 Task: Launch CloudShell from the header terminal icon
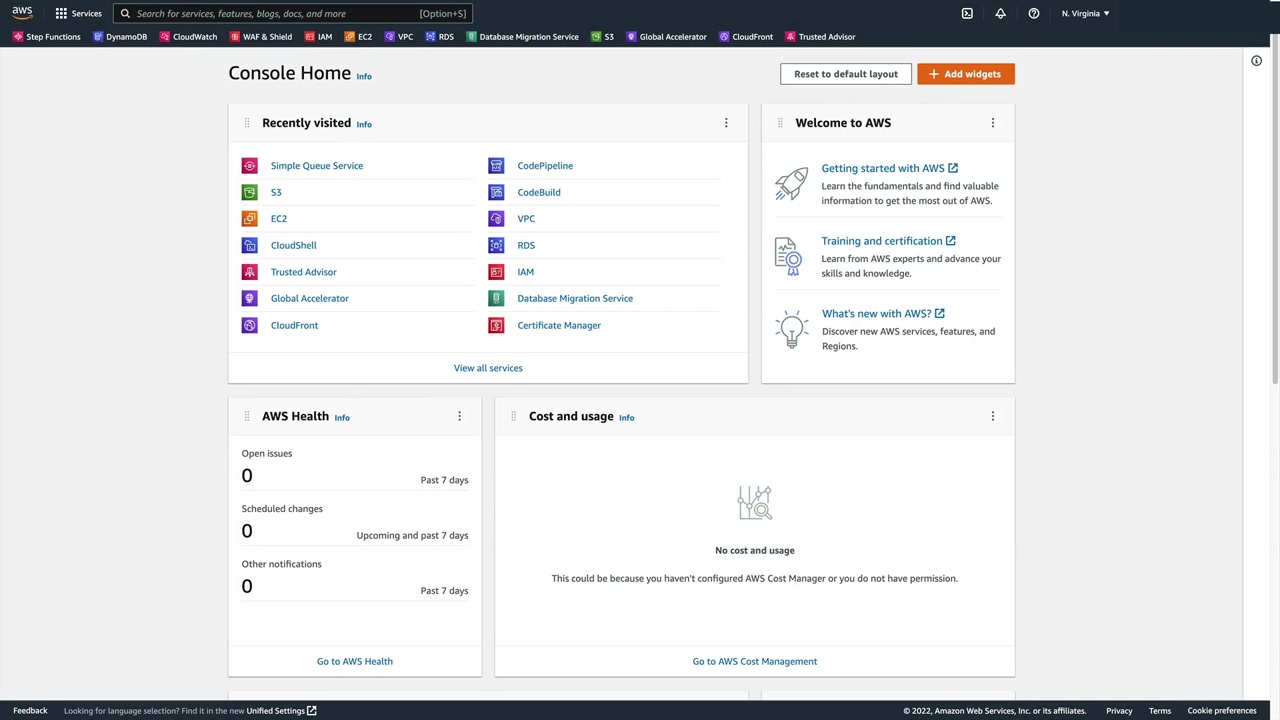pyautogui.click(x=967, y=13)
